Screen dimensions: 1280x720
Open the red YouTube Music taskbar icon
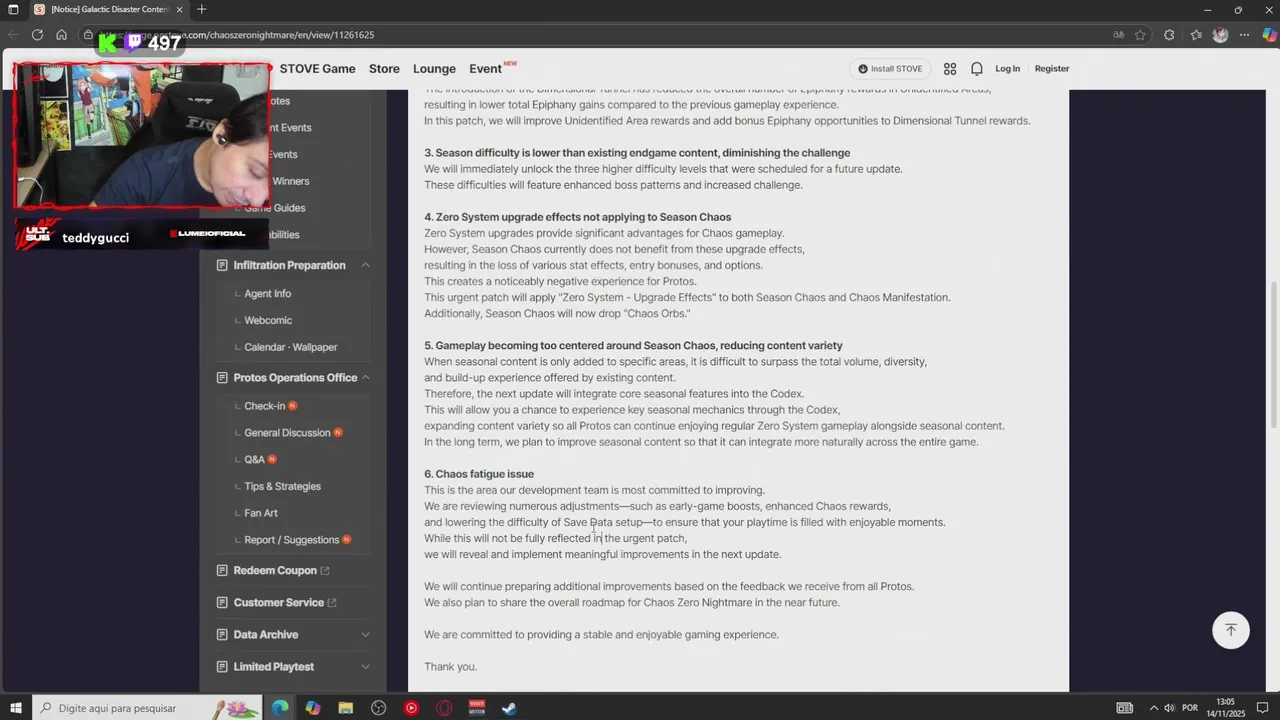tap(411, 708)
